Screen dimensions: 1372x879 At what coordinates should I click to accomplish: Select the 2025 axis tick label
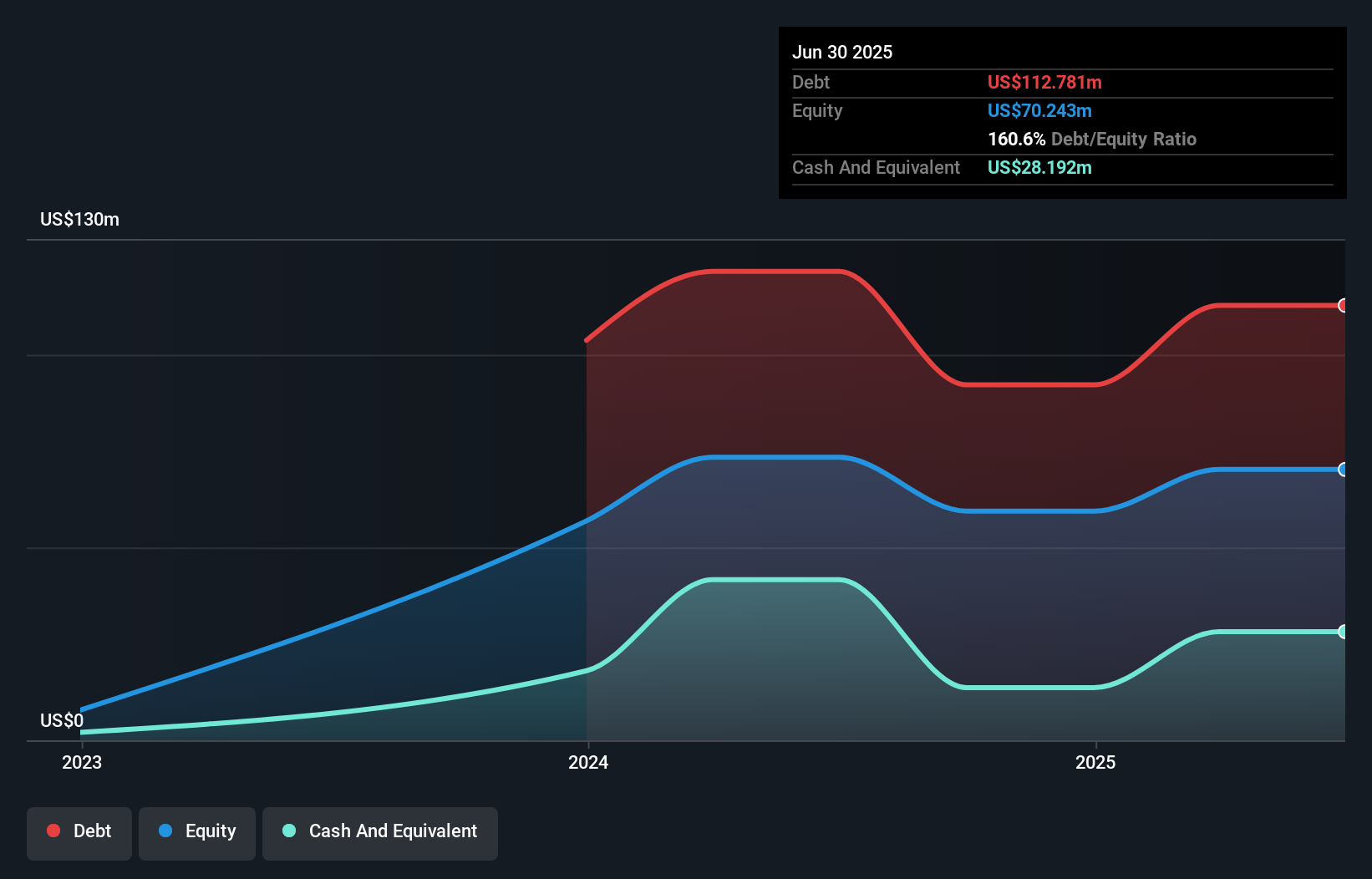coord(1096,762)
